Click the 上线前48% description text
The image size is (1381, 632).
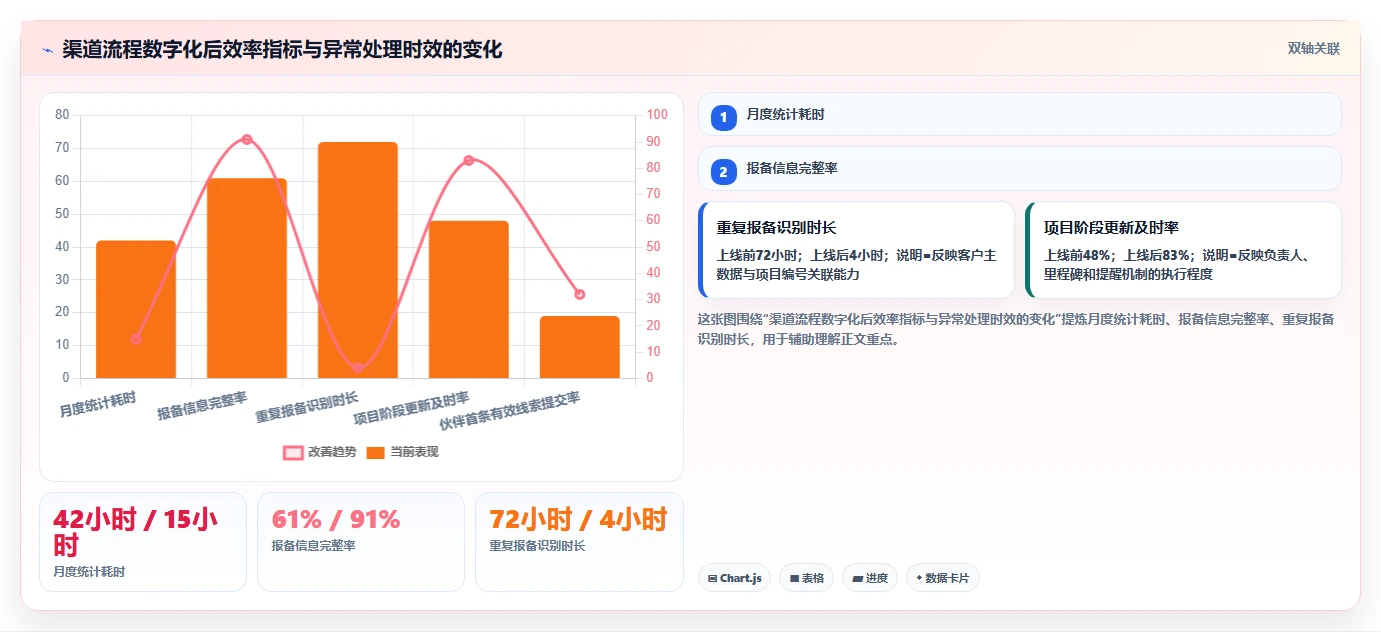[1180, 264]
